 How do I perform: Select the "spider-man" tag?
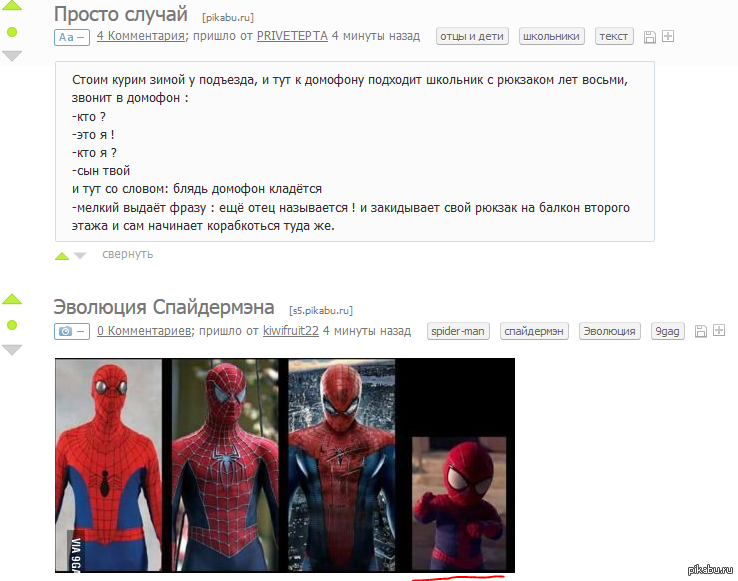coord(458,331)
